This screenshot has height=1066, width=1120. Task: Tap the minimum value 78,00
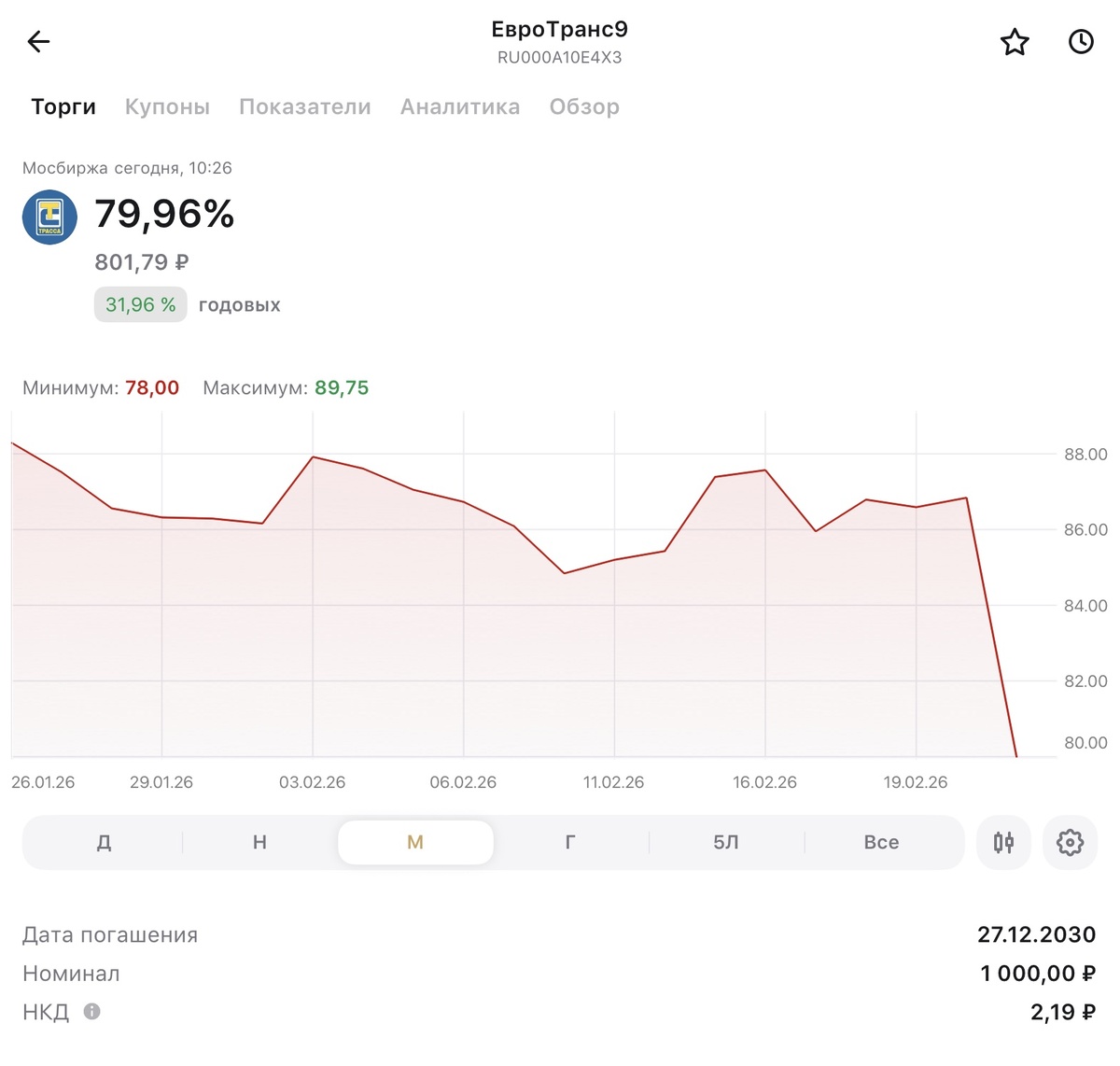tap(152, 388)
